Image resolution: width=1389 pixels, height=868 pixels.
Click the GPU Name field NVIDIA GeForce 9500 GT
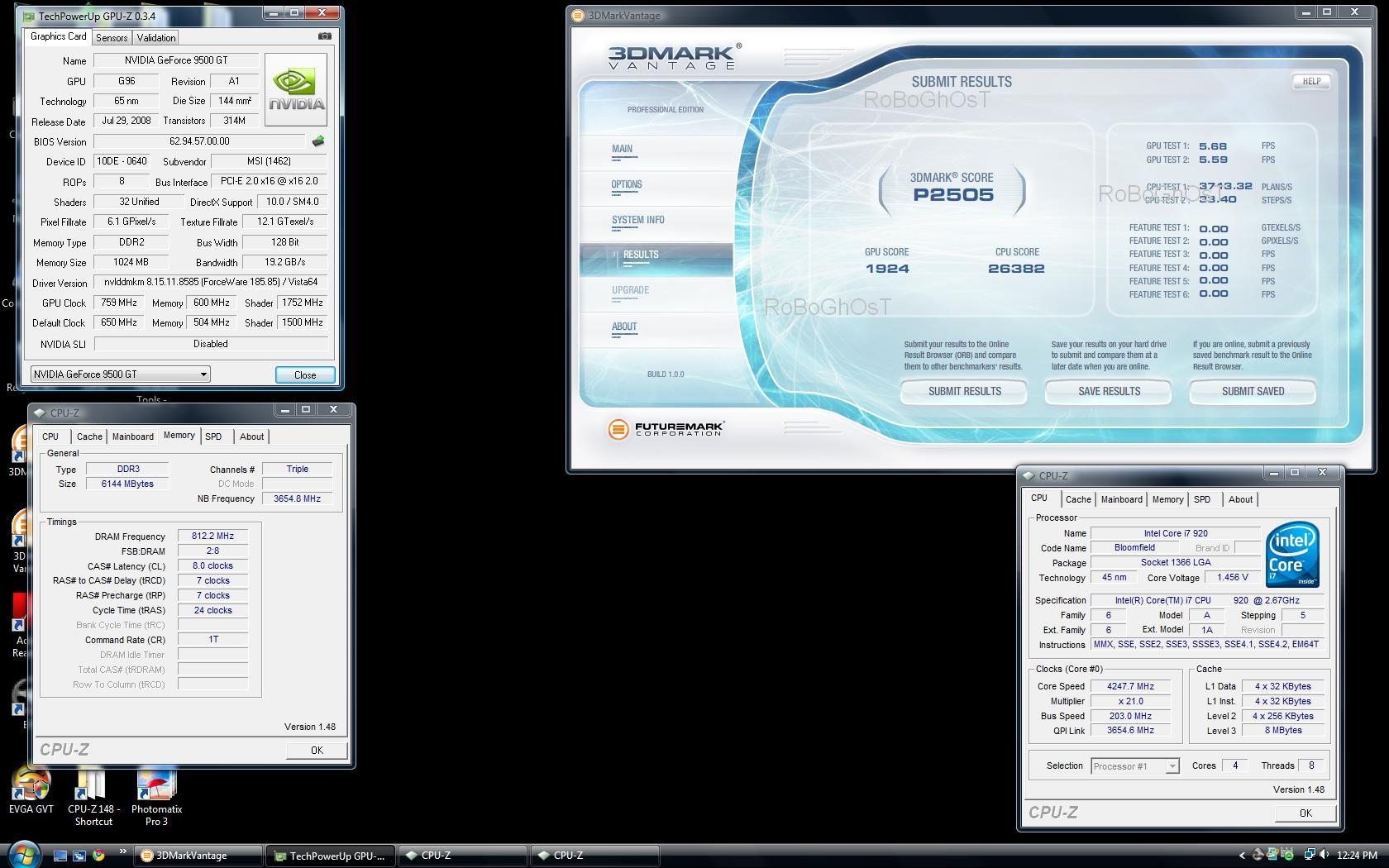(x=176, y=60)
